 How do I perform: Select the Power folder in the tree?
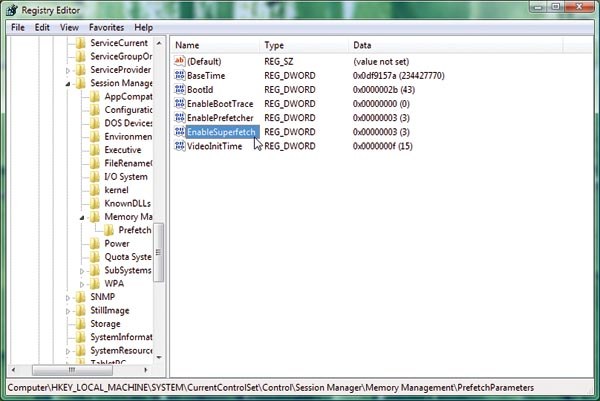coord(116,243)
